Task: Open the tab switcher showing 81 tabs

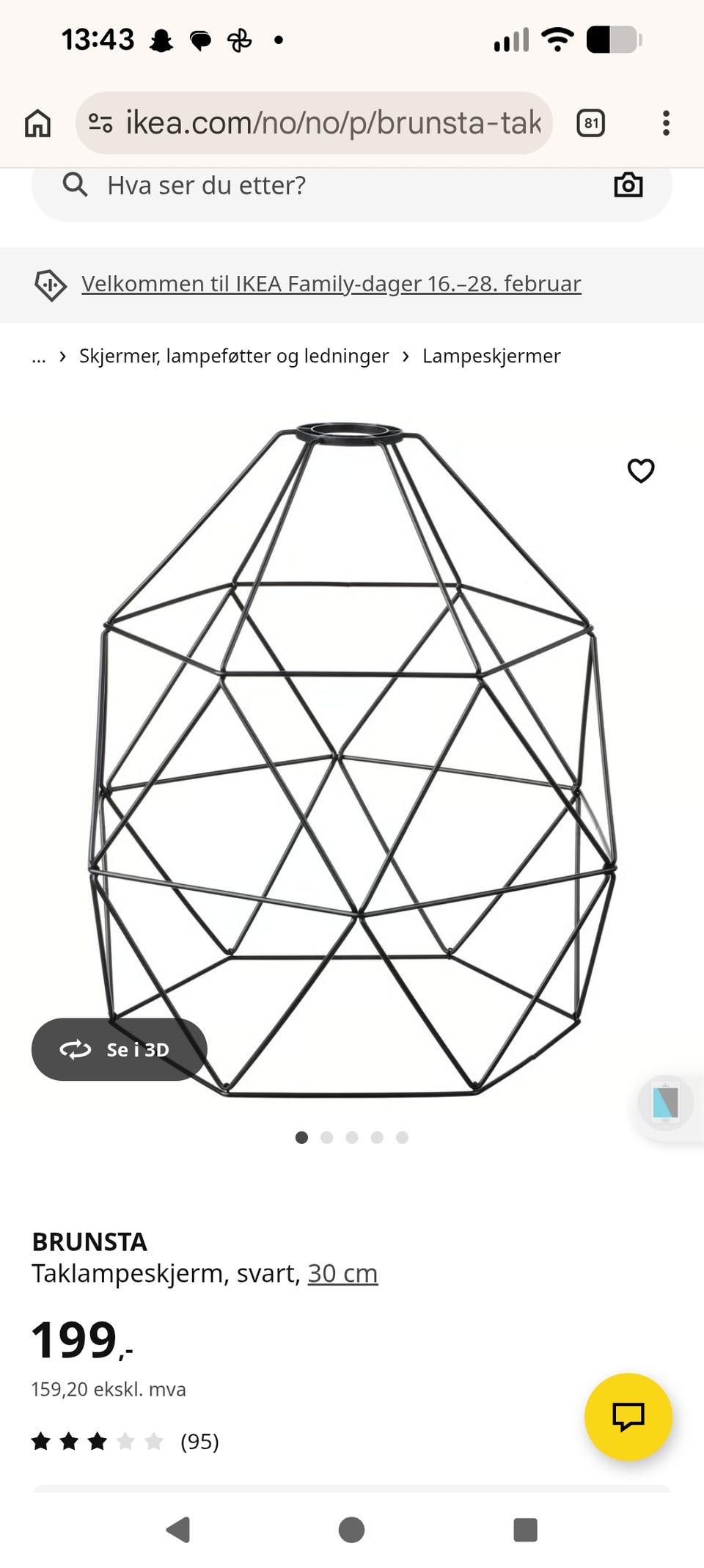Action: [x=591, y=123]
